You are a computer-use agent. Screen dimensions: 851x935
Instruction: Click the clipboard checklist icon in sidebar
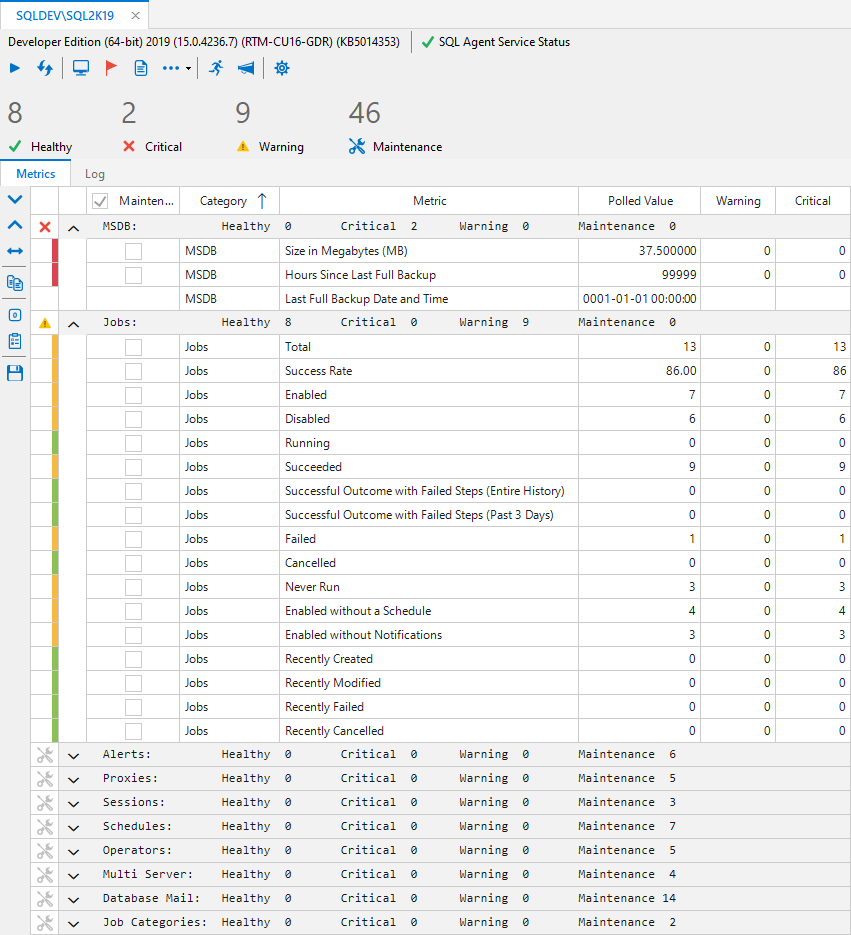pos(15,341)
